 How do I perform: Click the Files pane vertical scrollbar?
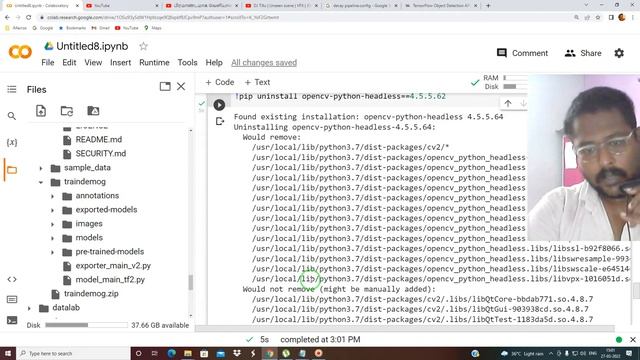[190, 282]
